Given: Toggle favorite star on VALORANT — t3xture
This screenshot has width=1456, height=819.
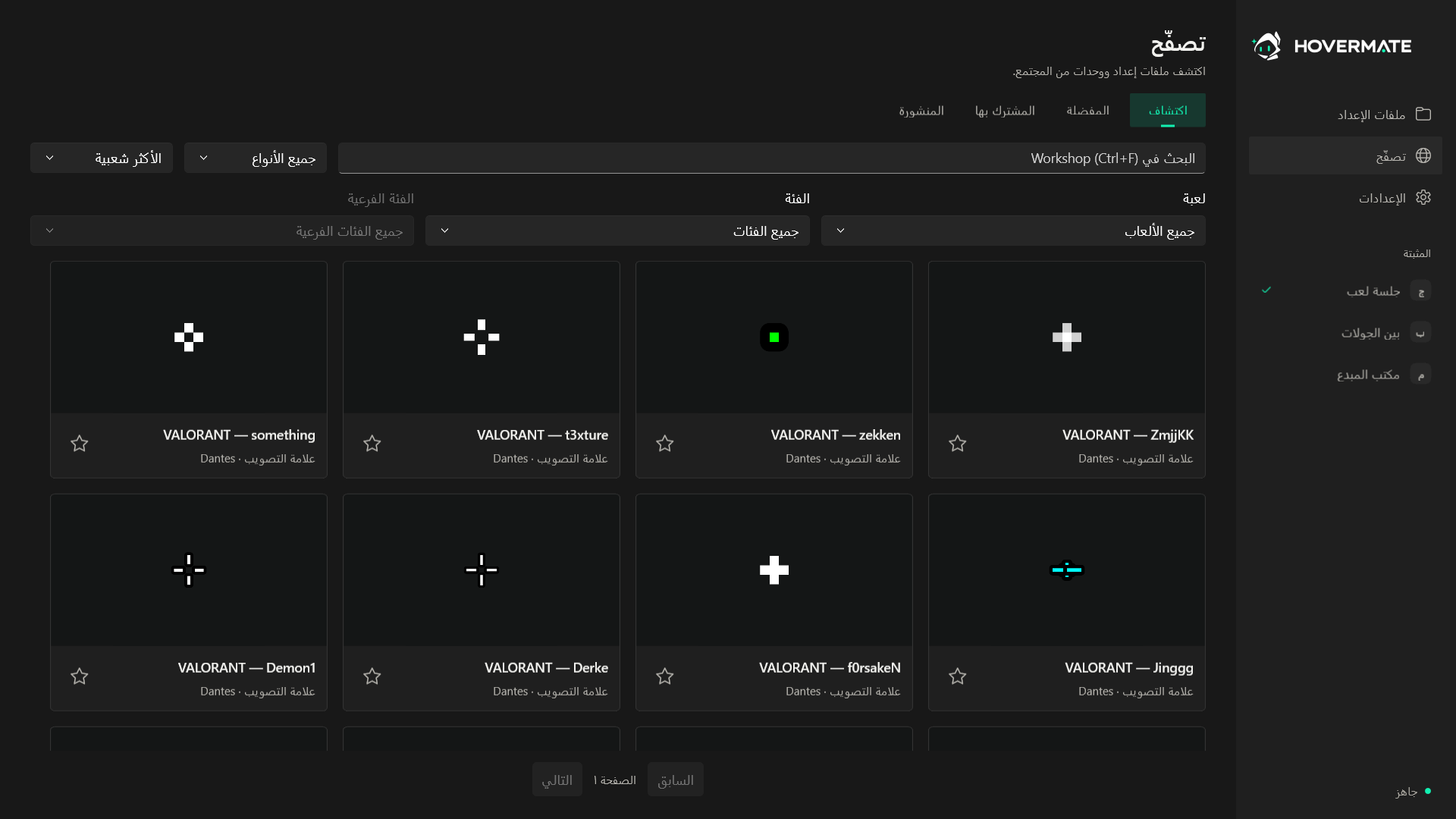Looking at the screenshot, I should (x=372, y=444).
